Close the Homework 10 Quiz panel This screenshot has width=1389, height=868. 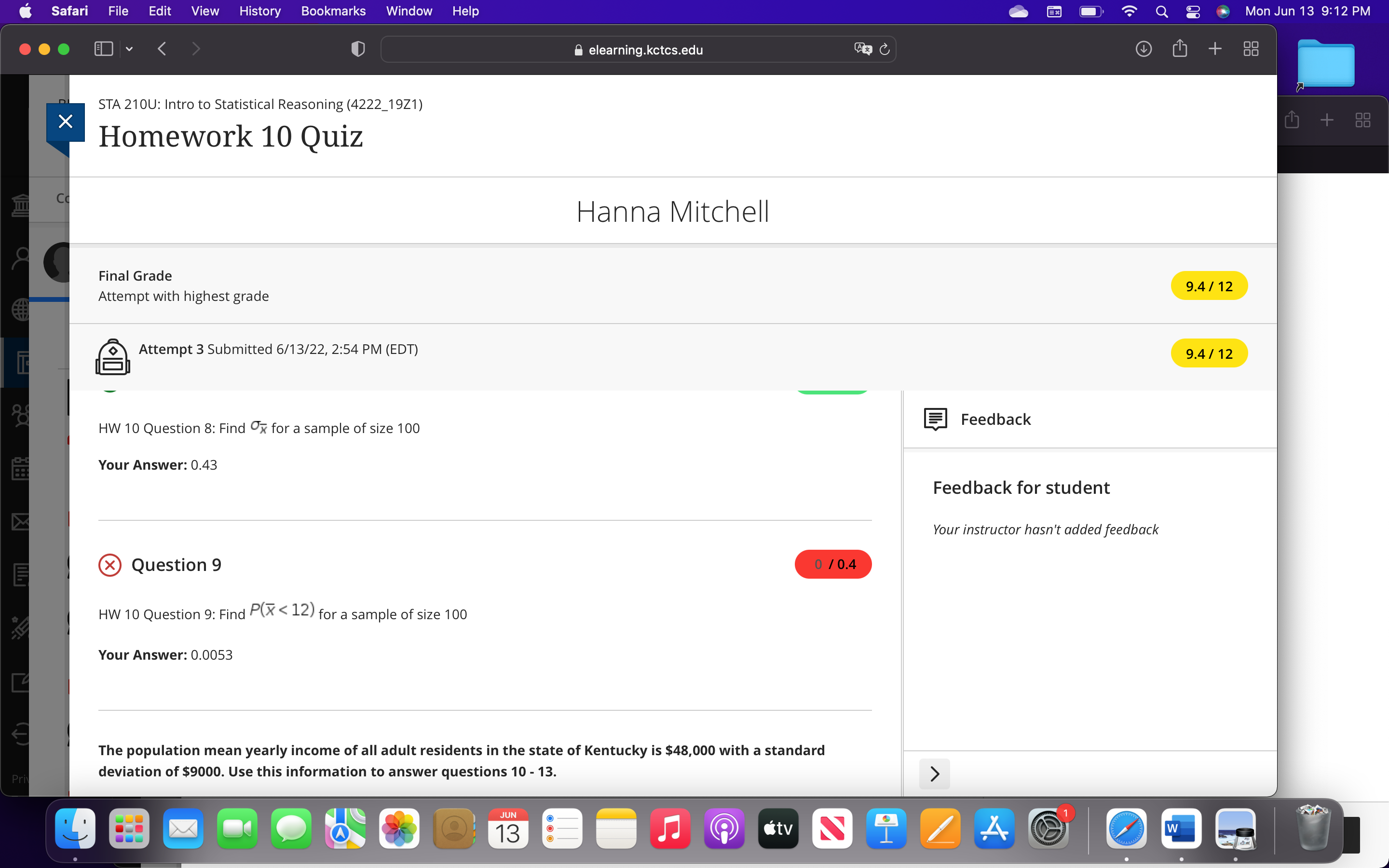pyautogui.click(x=66, y=121)
